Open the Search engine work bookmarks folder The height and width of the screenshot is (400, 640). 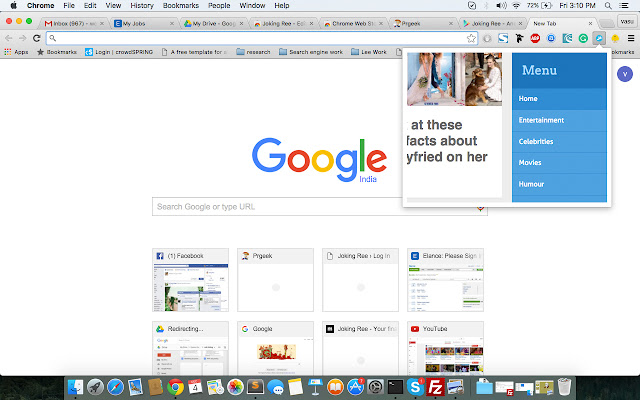tap(311, 52)
